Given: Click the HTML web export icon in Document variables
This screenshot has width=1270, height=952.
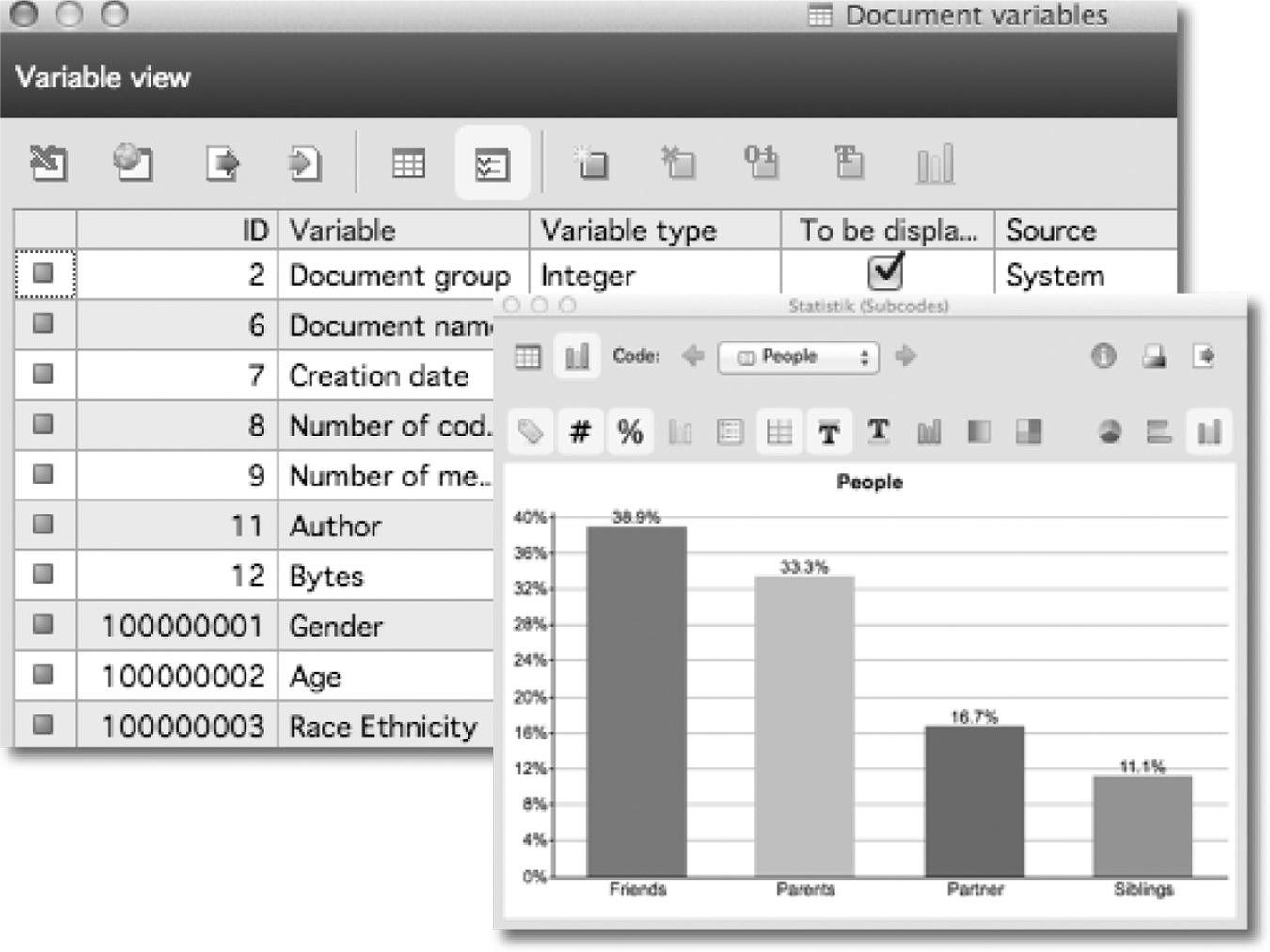Looking at the screenshot, I should pyautogui.click(x=133, y=162).
